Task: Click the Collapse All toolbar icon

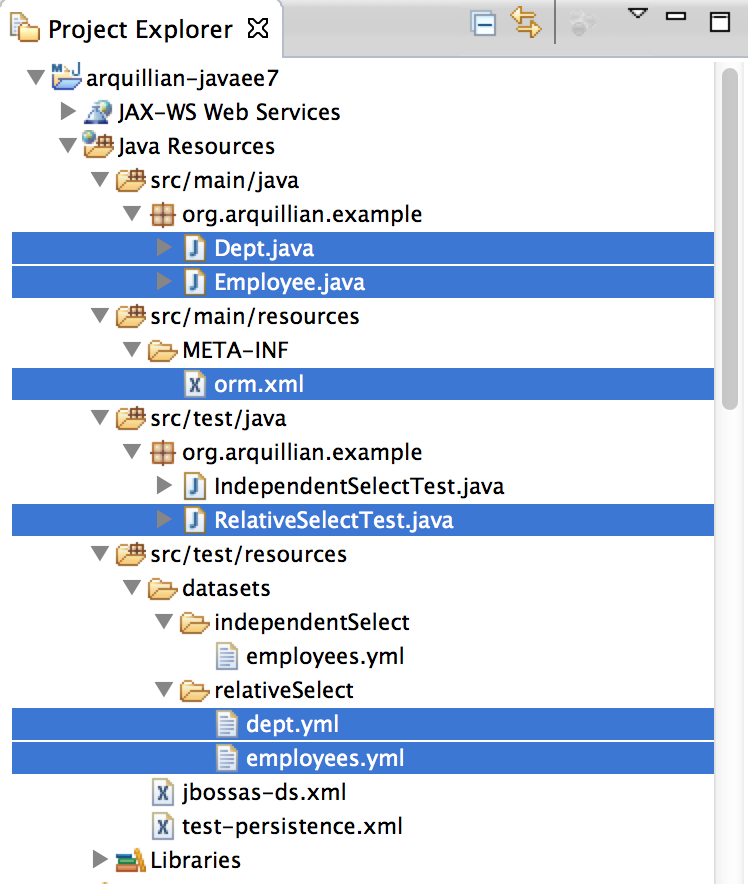Action: click(484, 25)
